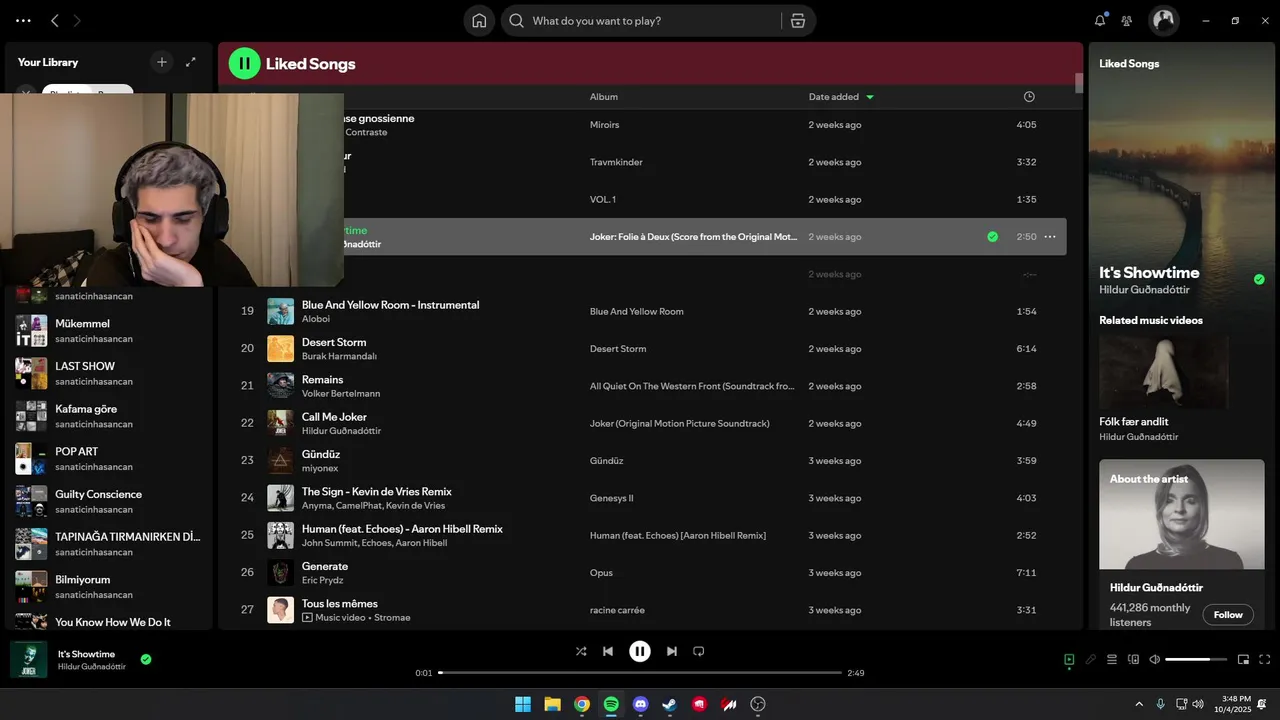This screenshot has height=720, width=1280.
Task: Toggle the liked checkmark beside It's Showtime title in side panel
Action: pos(1259,280)
